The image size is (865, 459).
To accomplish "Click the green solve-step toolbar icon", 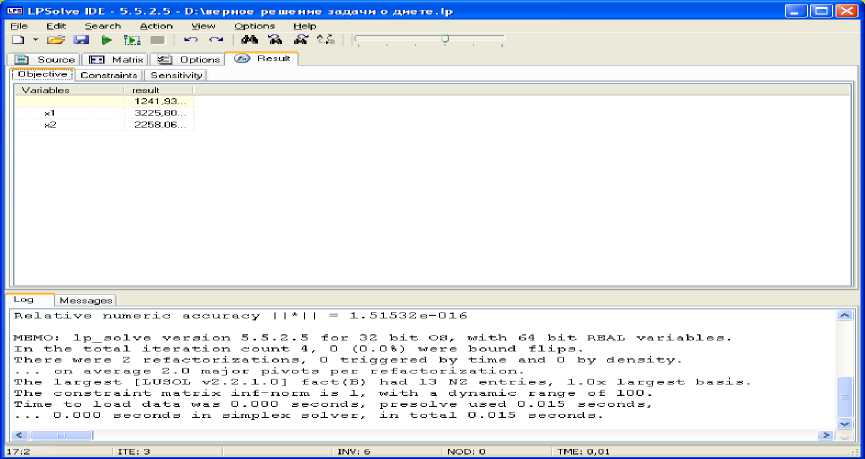I will coord(132,40).
